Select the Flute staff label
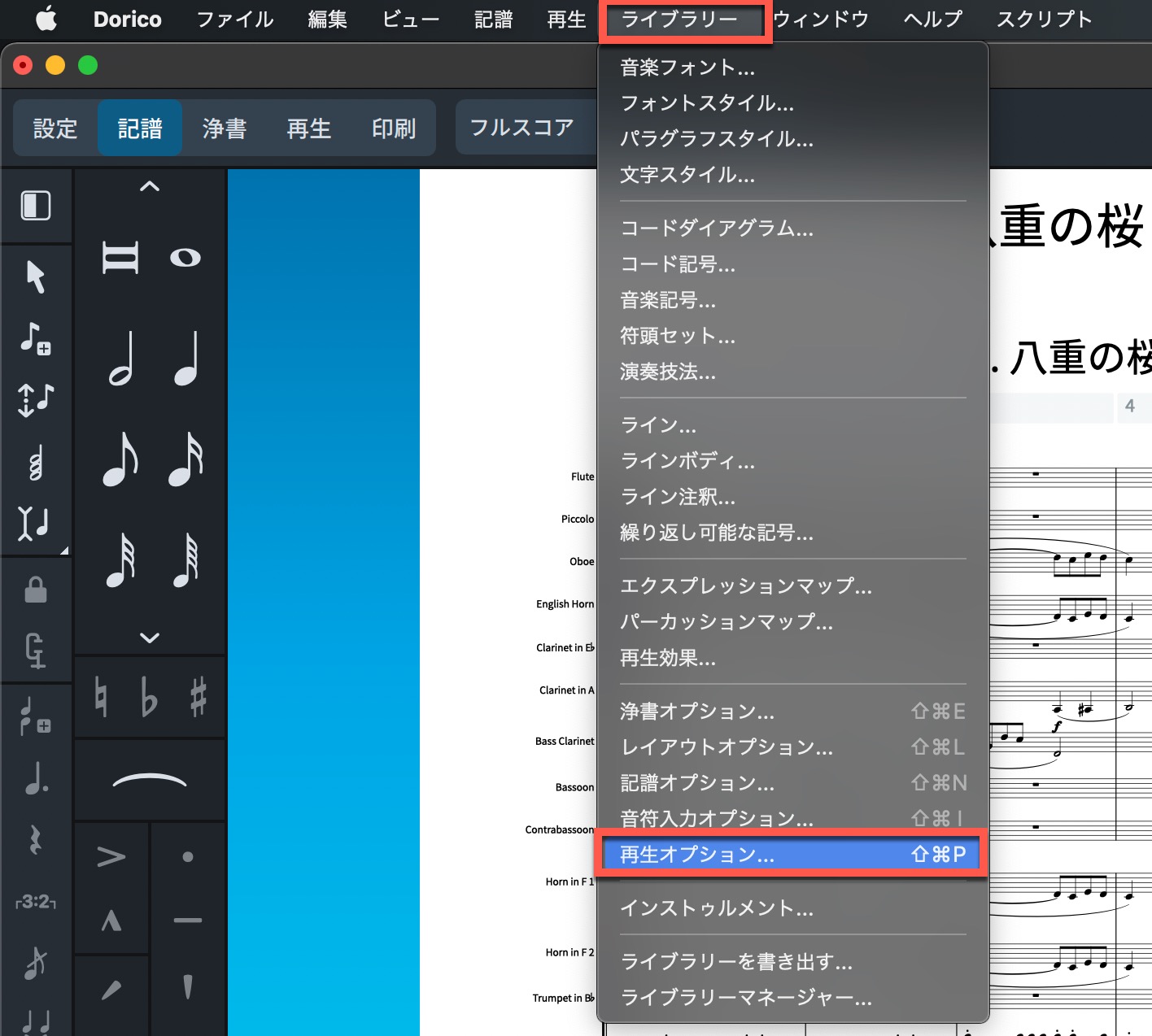Screen dimensions: 1152x1036 pyautogui.click(x=583, y=477)
